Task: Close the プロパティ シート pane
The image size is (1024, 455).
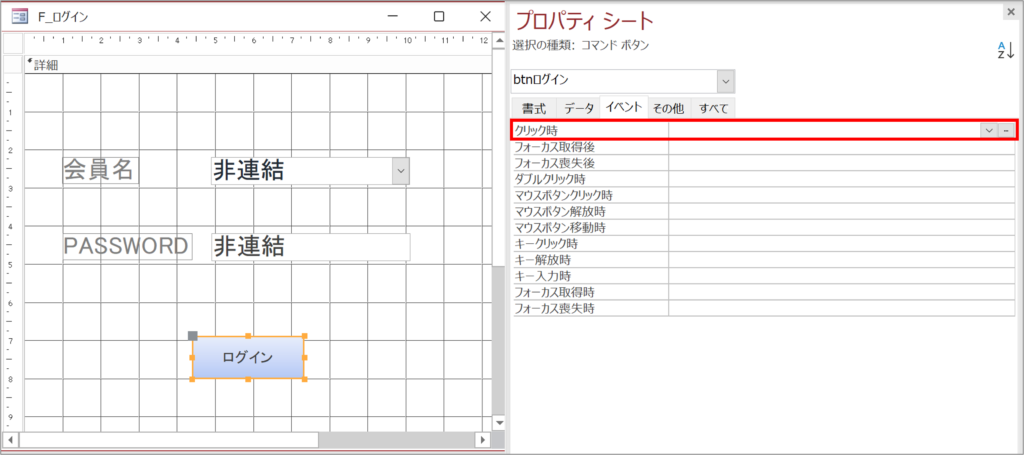Action: coord(1009,11)
